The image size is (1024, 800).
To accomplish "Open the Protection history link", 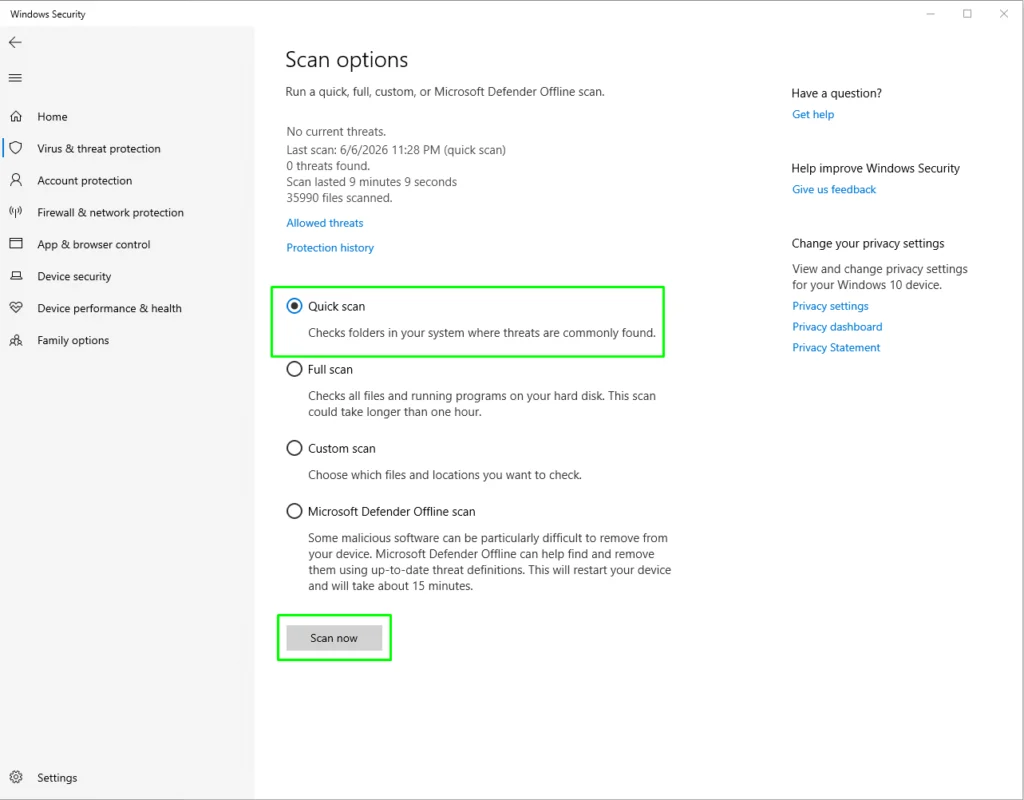I will (x=330, y=248).
